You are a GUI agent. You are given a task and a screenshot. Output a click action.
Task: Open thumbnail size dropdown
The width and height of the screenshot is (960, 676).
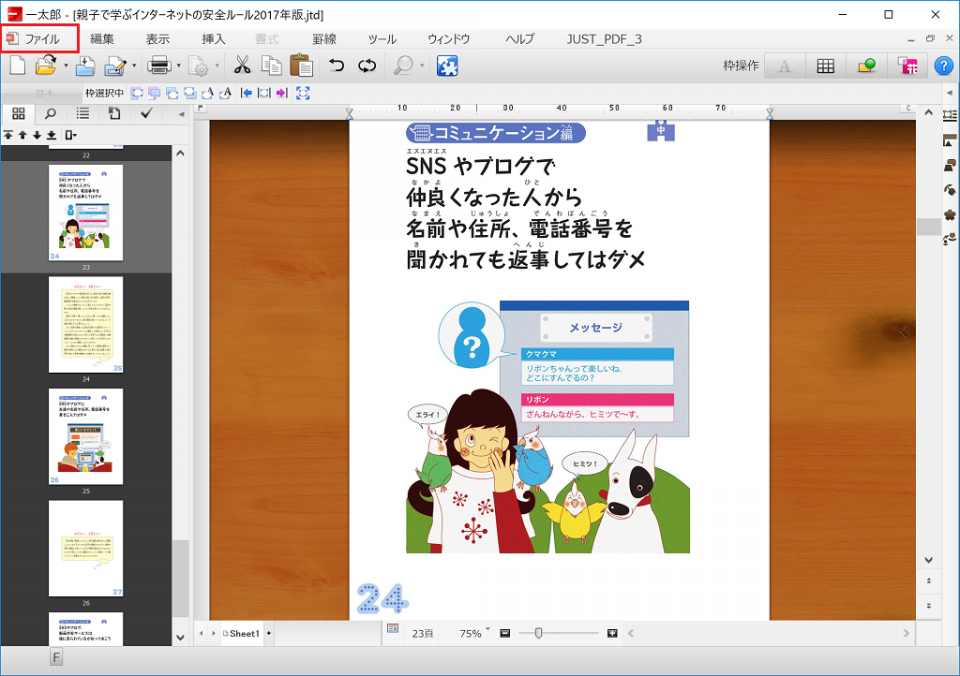click(x=70, y=135)
